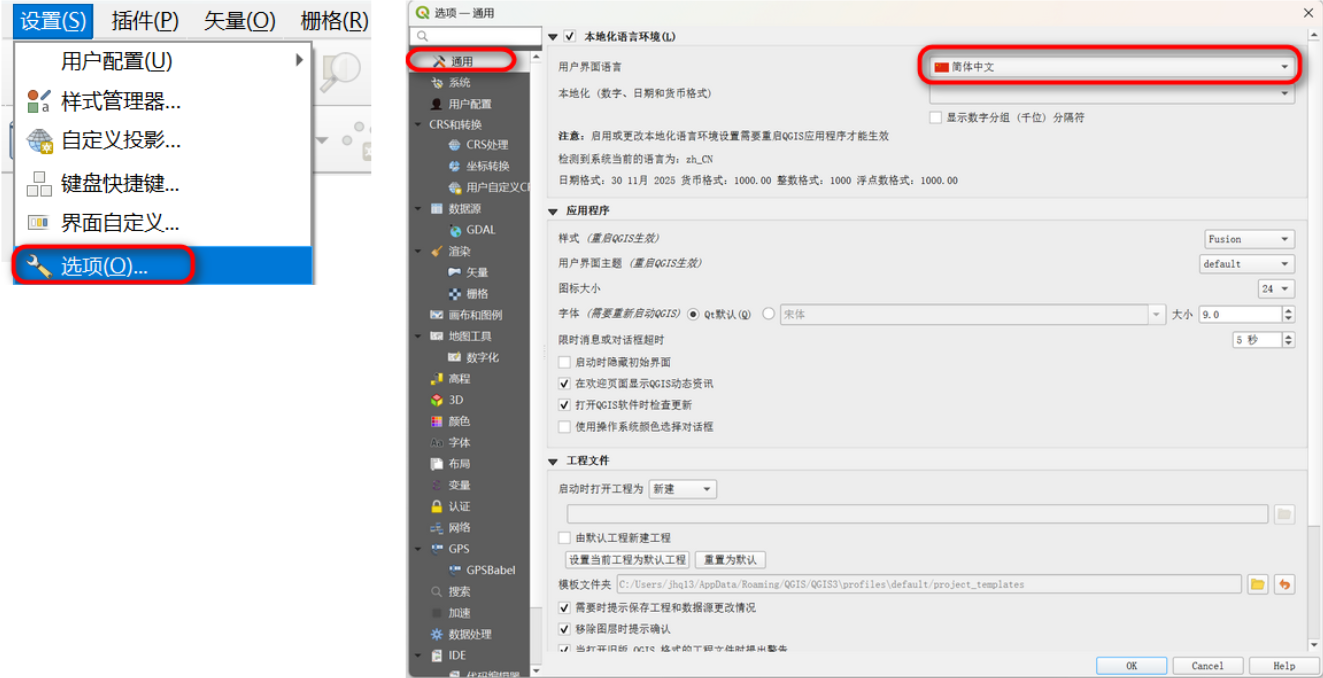Open the 坐标转换 settings page
This screenshot has width=1323, height=678.
(487, 166)
